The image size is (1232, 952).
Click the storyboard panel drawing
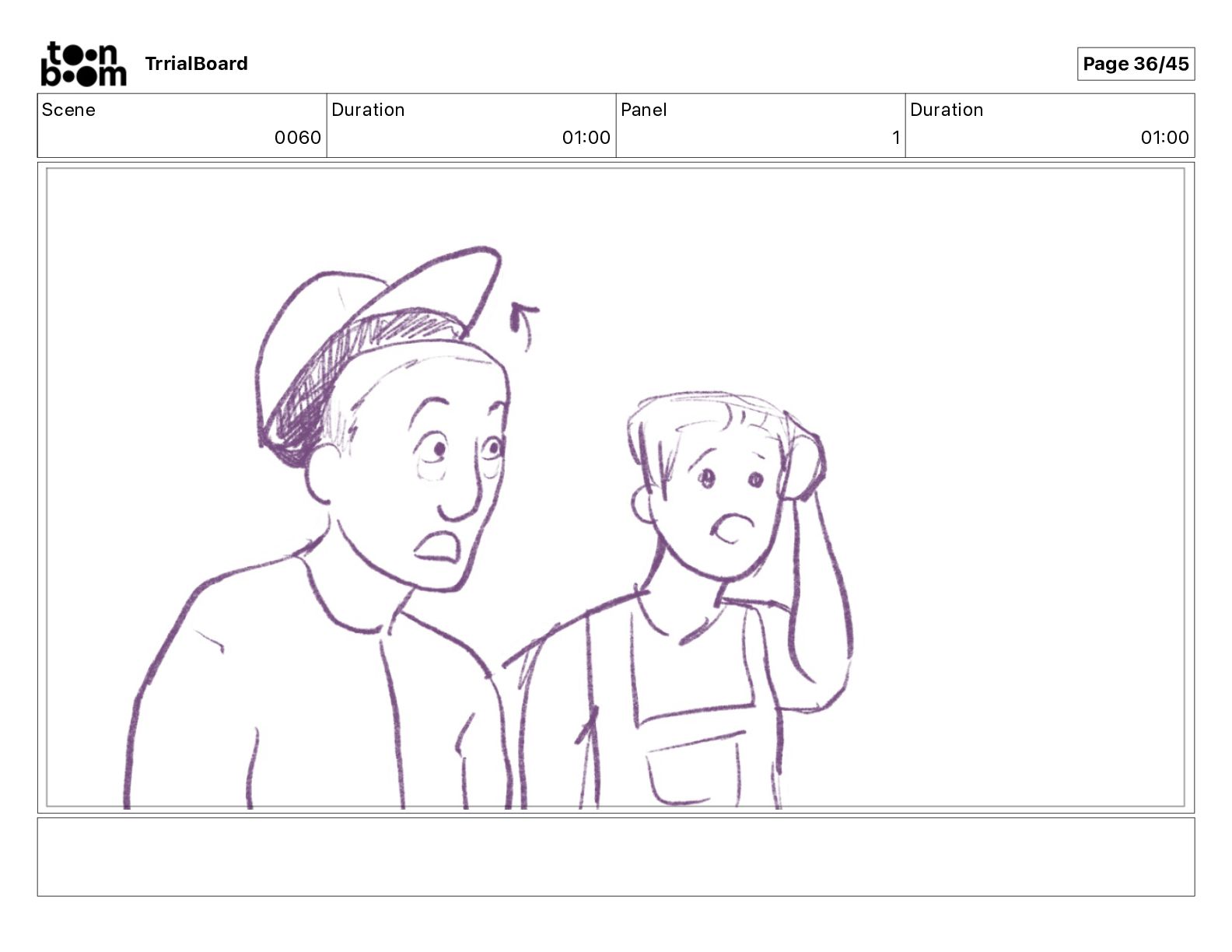tap(615, 488)
